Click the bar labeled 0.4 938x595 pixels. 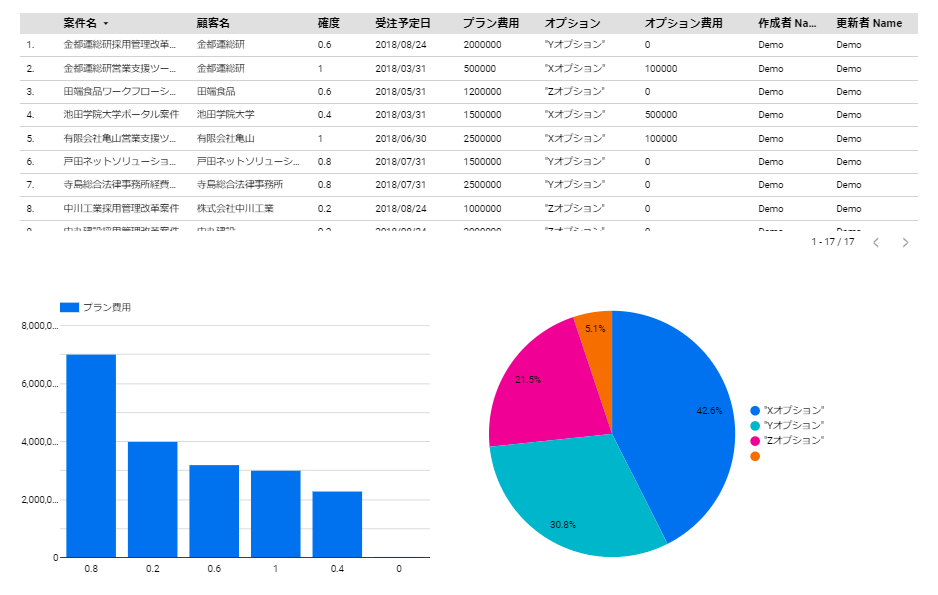pos(337,524)
